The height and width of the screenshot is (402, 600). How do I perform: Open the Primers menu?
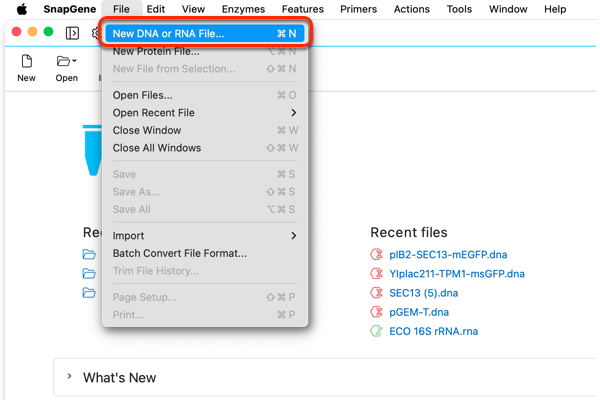(359, 9)
